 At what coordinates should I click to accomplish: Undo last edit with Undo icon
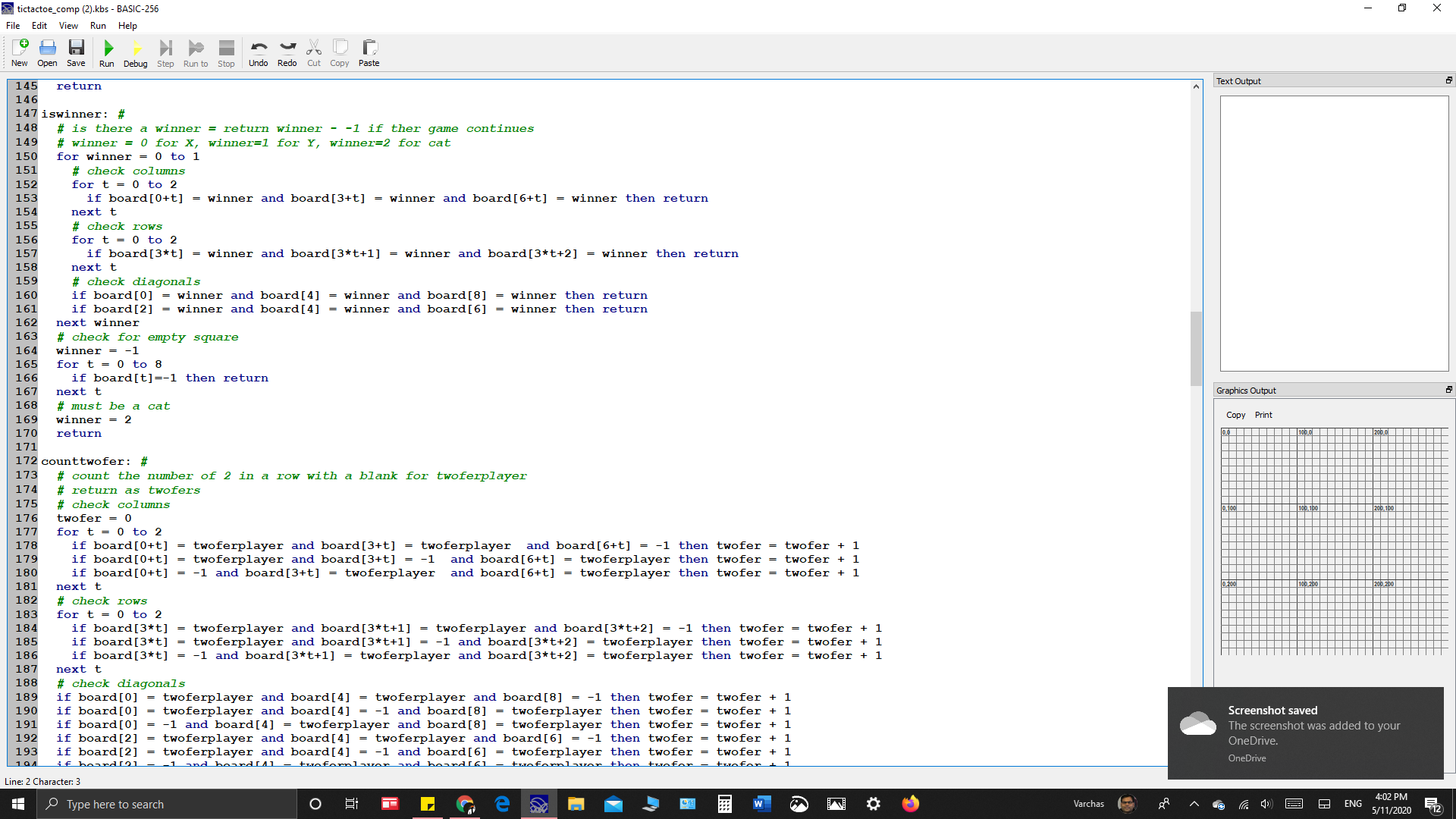pos(259,53)
